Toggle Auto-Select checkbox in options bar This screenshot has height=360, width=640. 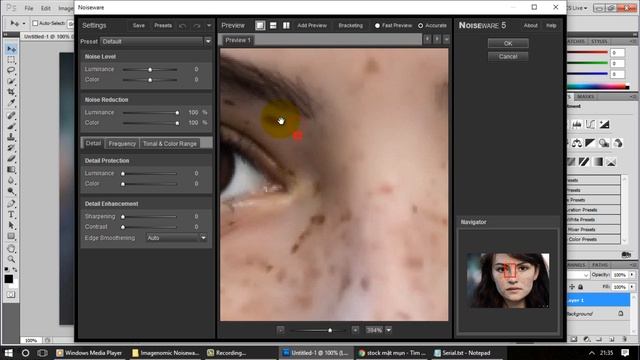click(35, 23)
